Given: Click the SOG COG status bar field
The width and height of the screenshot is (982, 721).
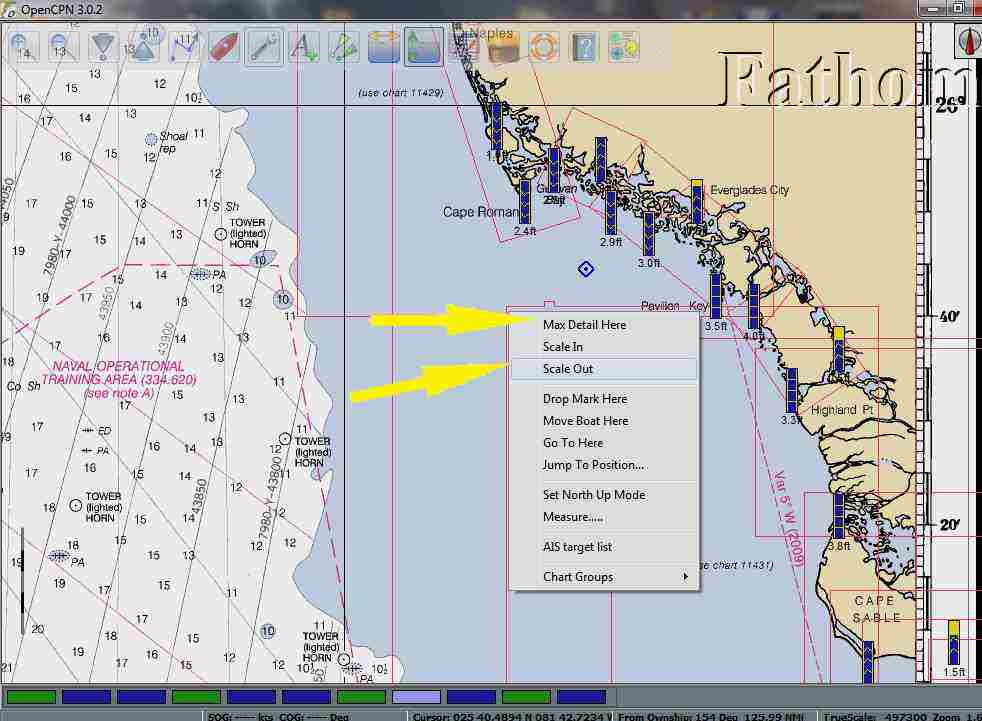Looking at the screenshot, I should click(304, 716).
